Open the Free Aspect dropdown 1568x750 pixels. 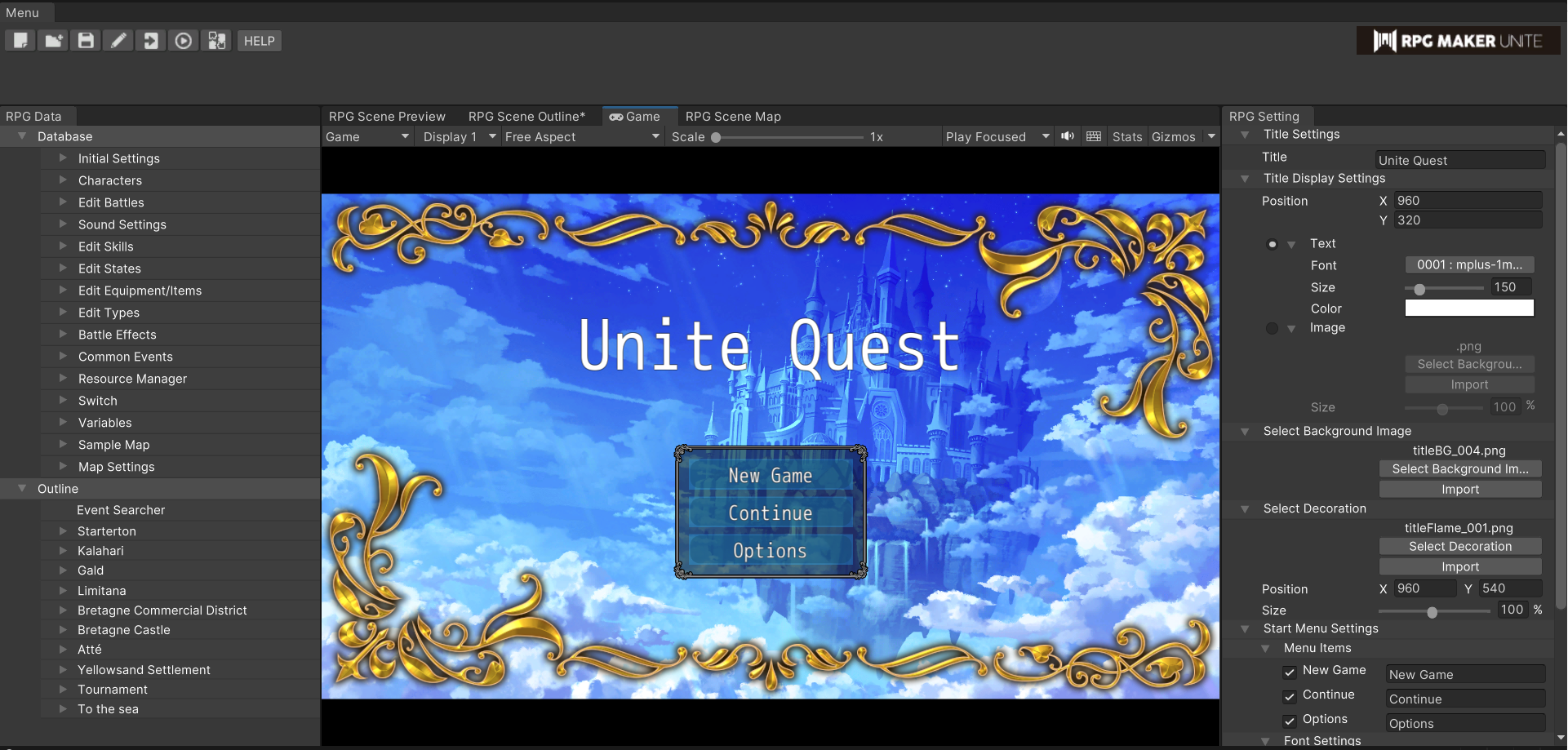click(582, 137)
